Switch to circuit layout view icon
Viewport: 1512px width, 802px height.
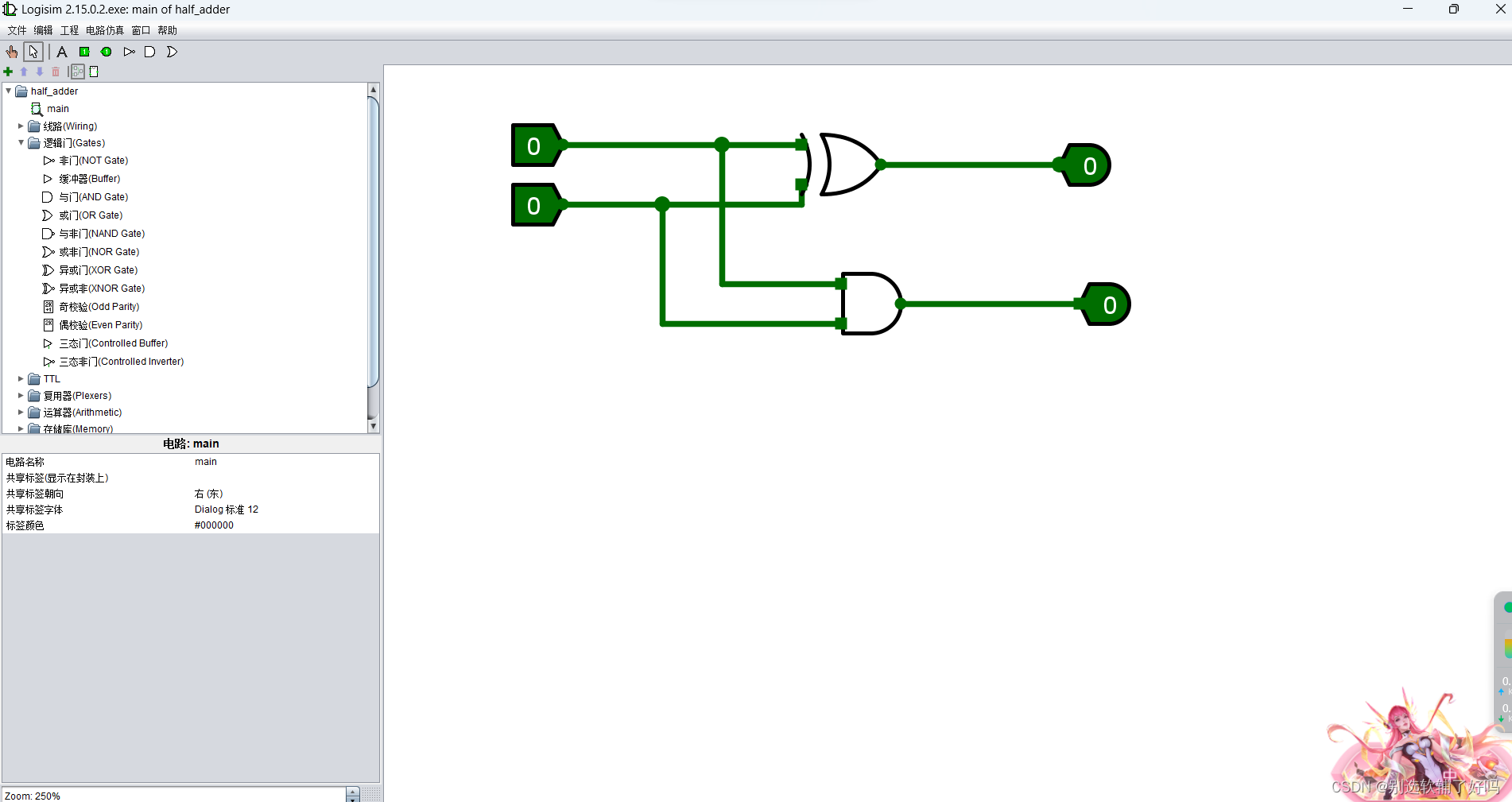pyautogui.click(x=77, y=72)
